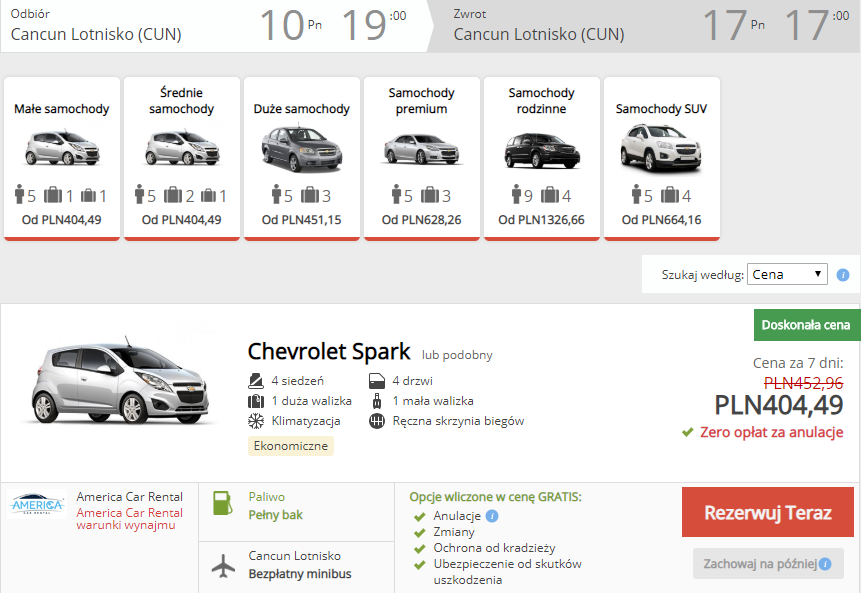Click the Opcje wliczone w cenę GRATIS heading
Viewport: 861px width, 593px height.
click(495, 497)
